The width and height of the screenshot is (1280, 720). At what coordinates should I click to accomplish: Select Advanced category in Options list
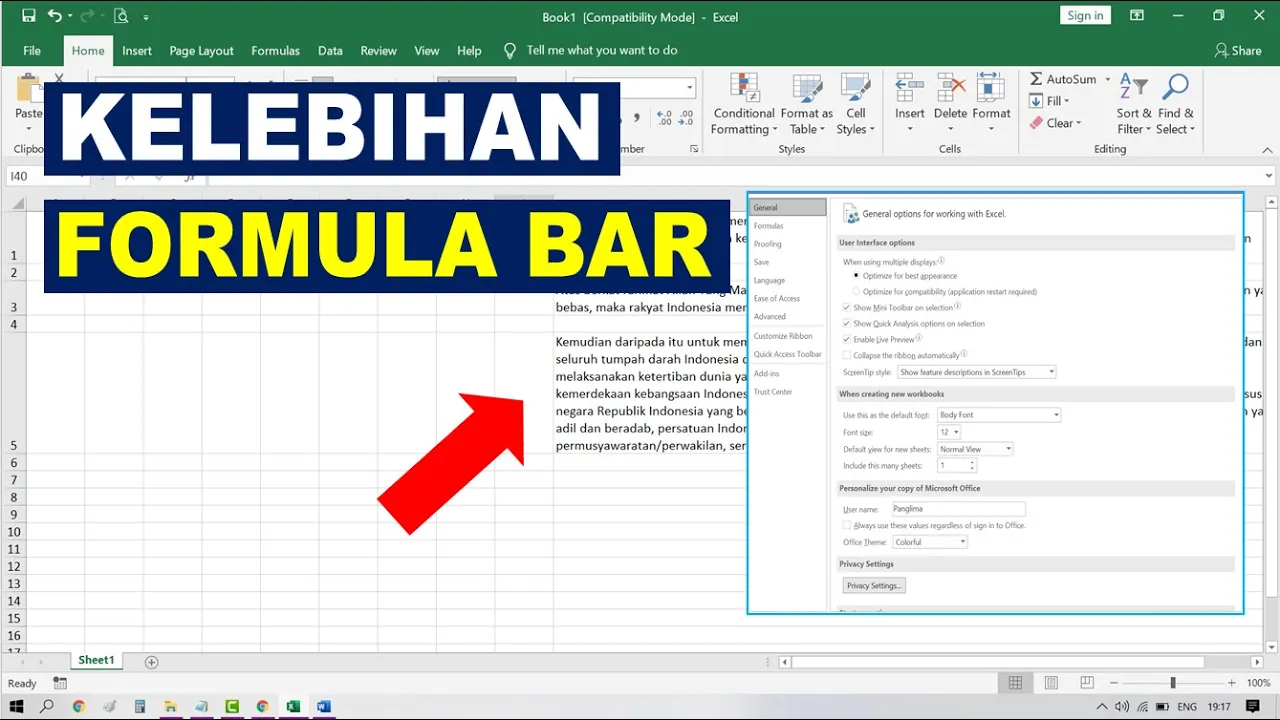click(x=769, y=316)
